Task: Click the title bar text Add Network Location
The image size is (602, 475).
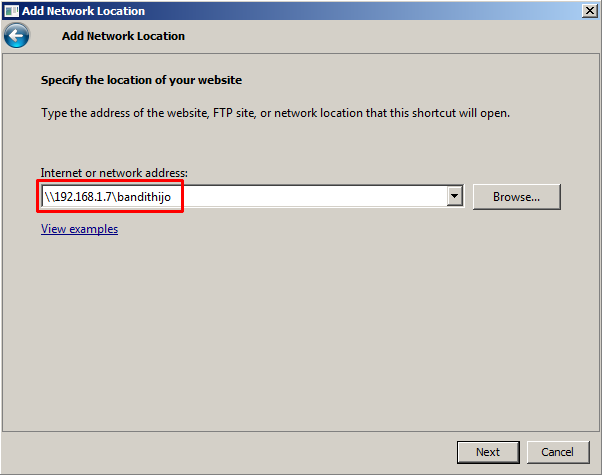Action: pos(82,10)
